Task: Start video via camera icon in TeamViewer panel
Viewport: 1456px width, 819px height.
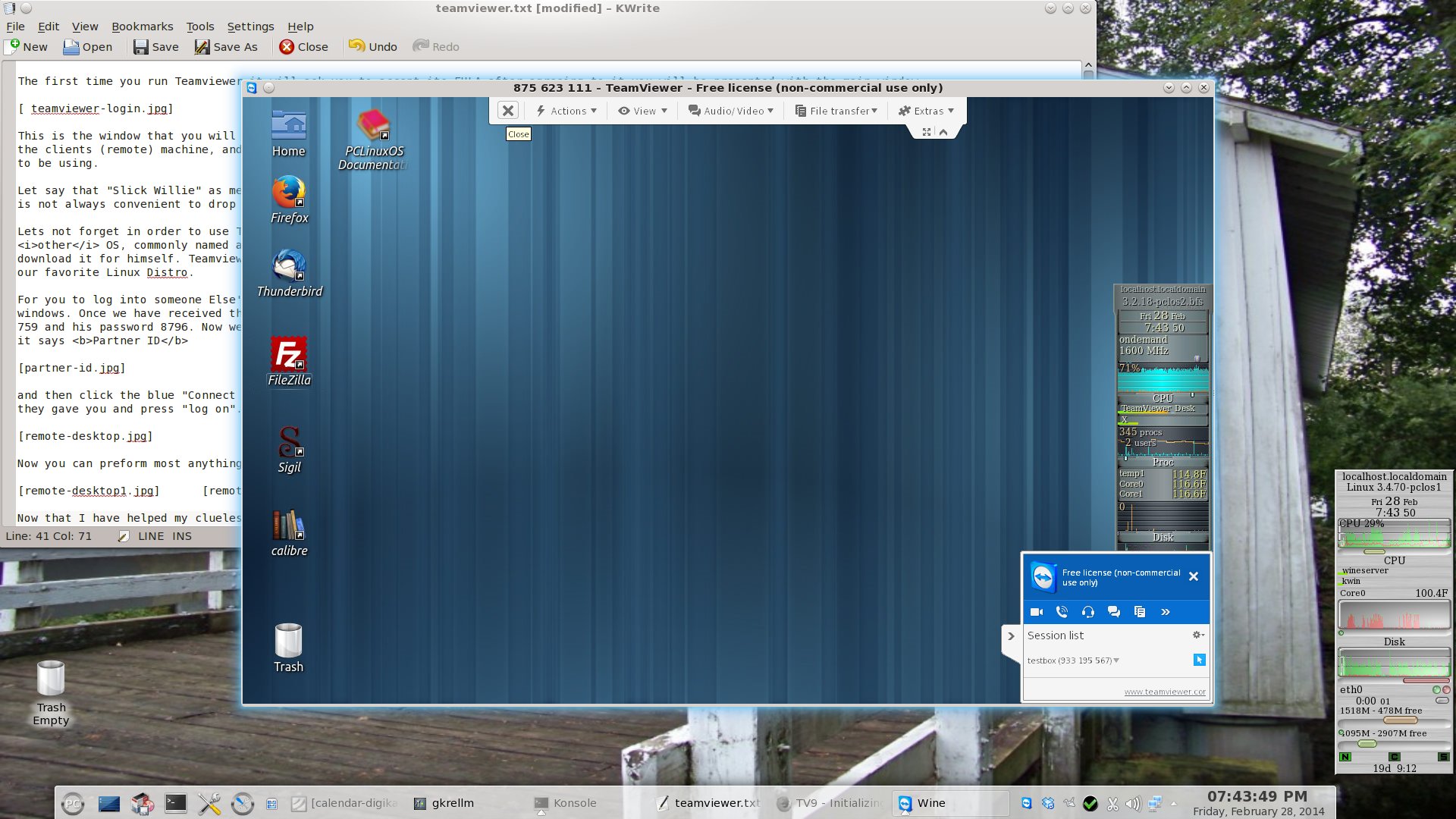Action: (1037, 612)
